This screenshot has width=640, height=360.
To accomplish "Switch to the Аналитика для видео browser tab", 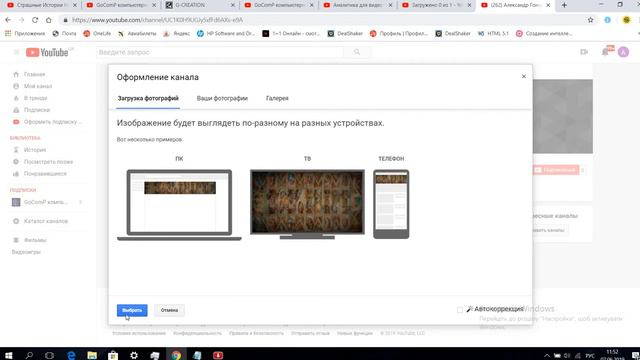I will 358,5.
